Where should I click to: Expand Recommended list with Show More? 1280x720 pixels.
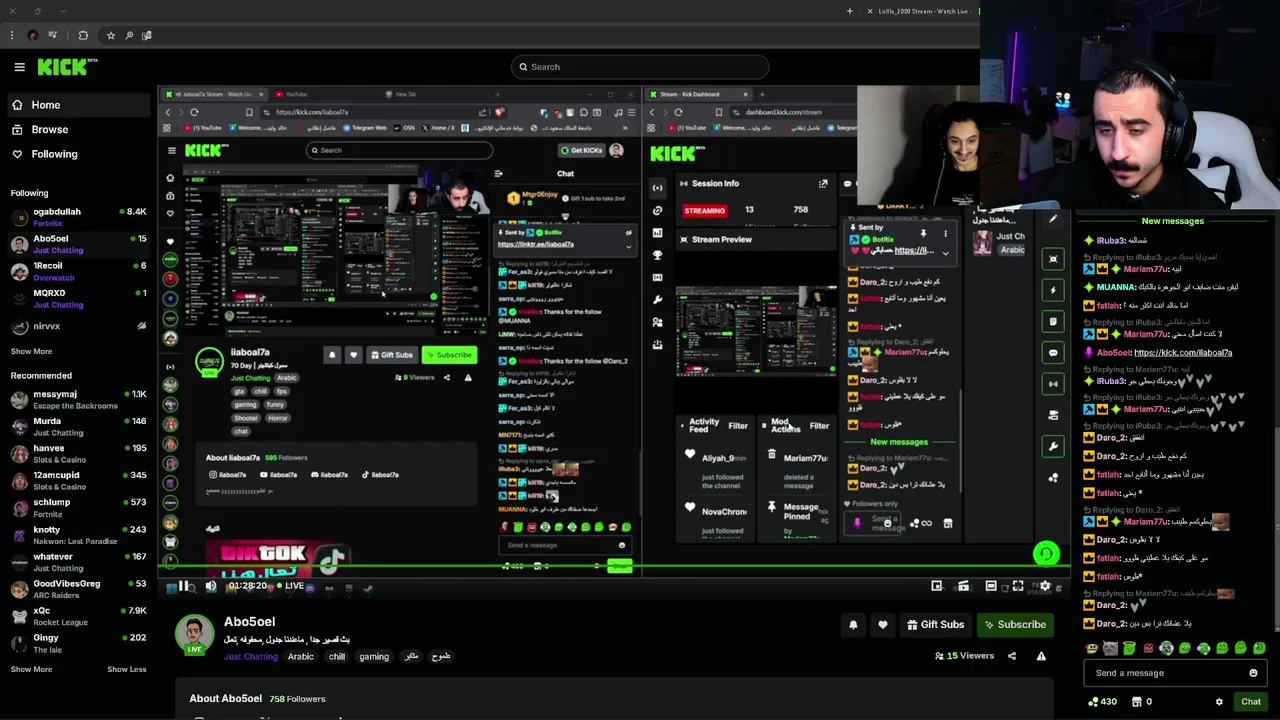pos(31,669)
